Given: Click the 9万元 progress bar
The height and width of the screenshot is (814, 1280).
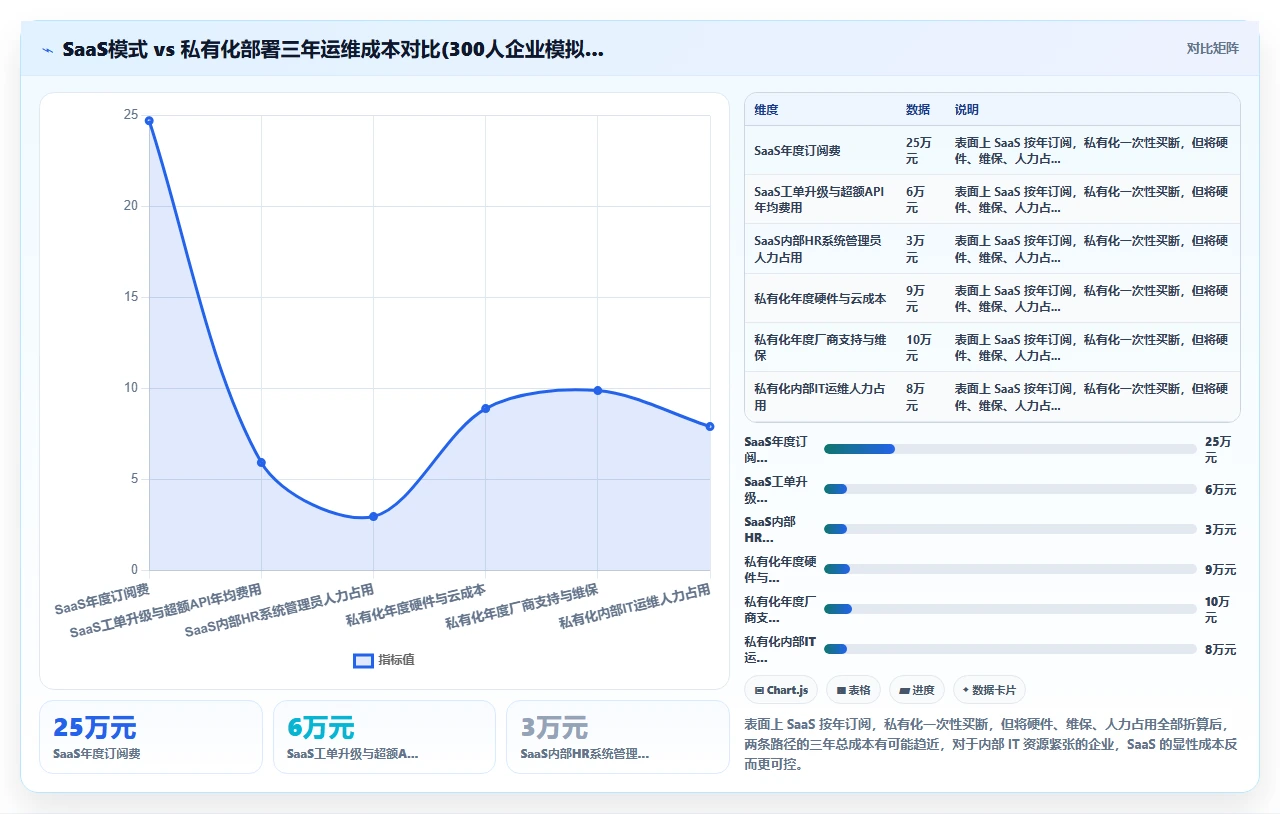Looking at the screenshot, I should [x=1010, y=569].
